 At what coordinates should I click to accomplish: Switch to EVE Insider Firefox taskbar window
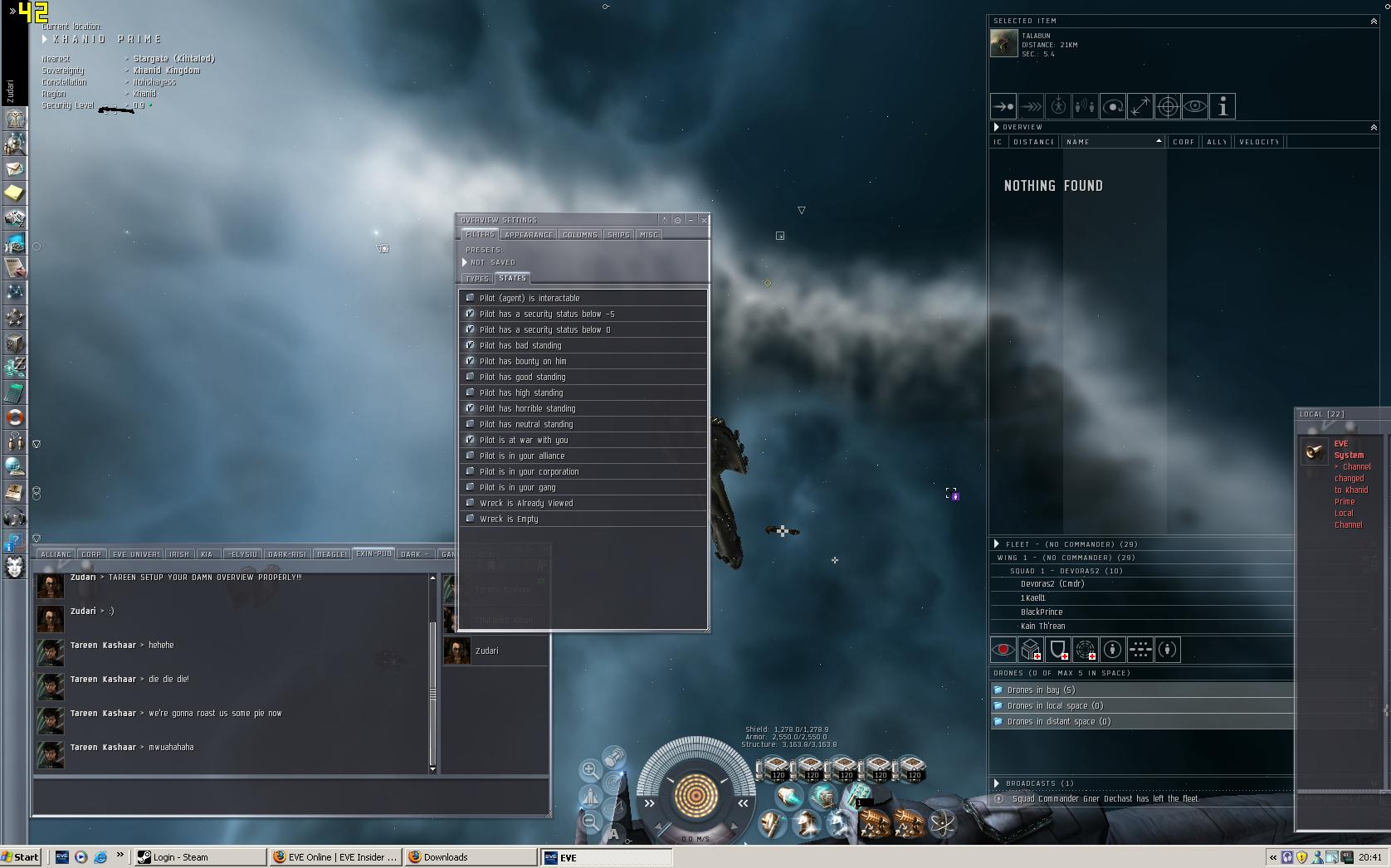(x=335, y=857)
